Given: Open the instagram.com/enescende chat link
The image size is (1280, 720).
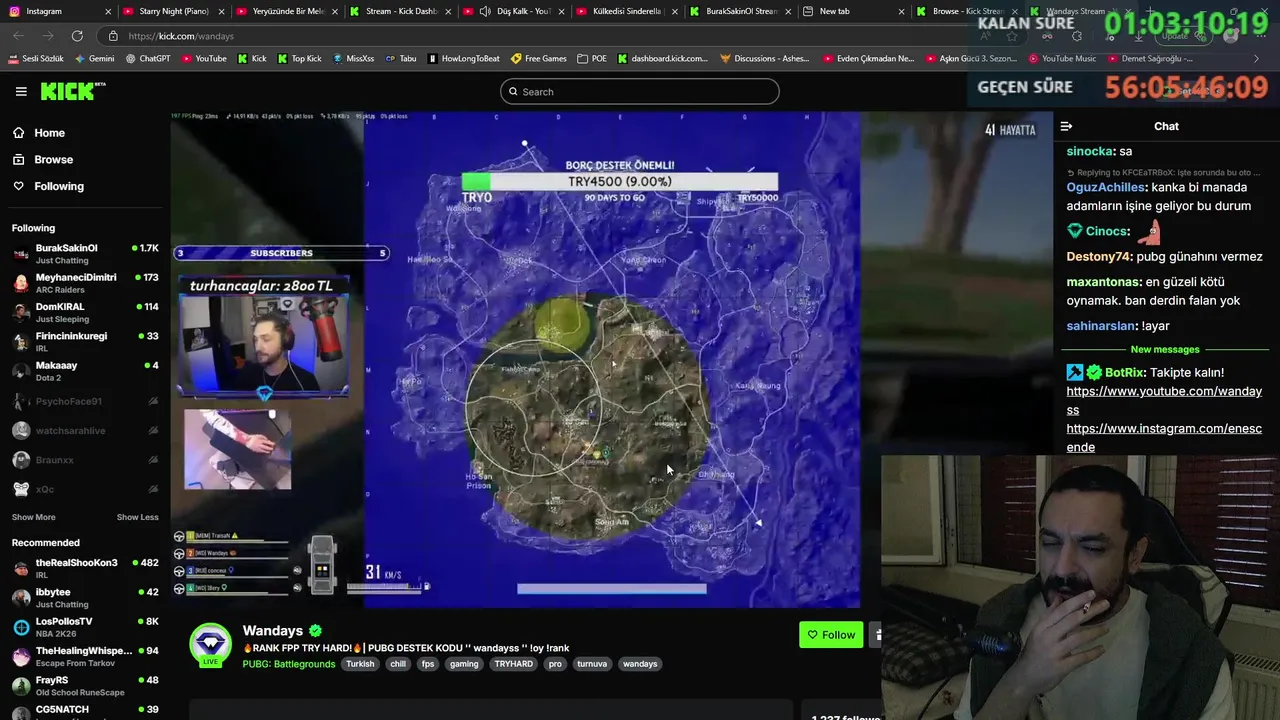Looking at the screenshot, I should click(x=1164, y=438).
